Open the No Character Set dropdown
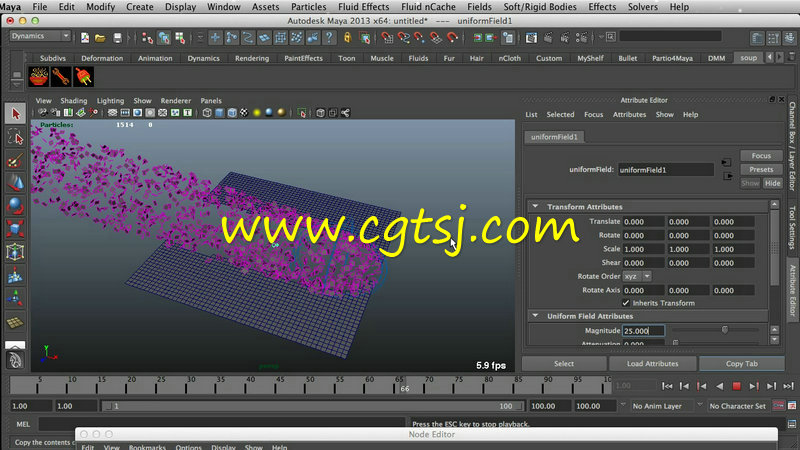 pyautogui.click(x=738, y=406)
